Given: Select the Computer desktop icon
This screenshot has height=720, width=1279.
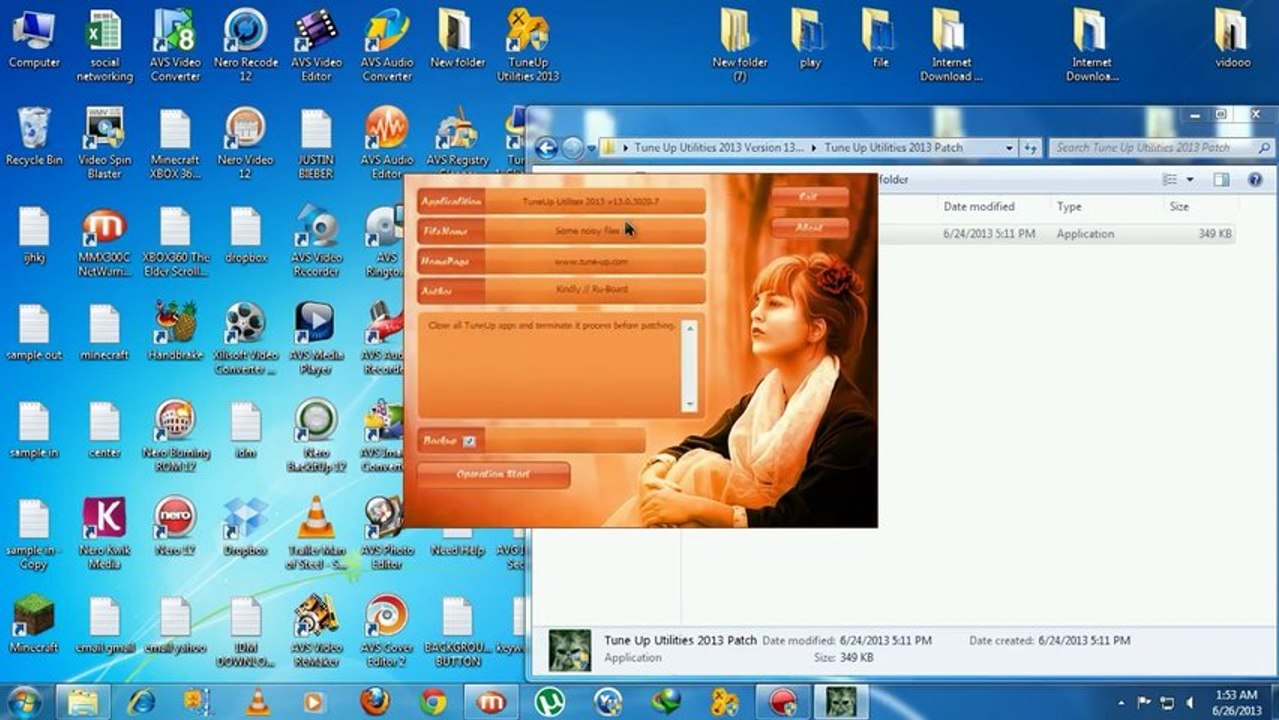Looking at the screenshot, I should 34,40.
